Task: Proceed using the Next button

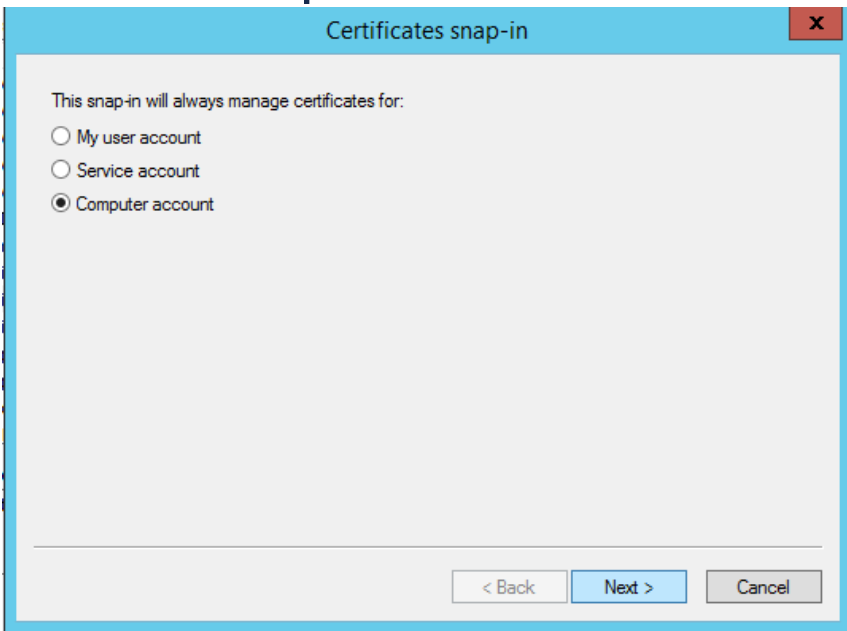Action: 629,588
